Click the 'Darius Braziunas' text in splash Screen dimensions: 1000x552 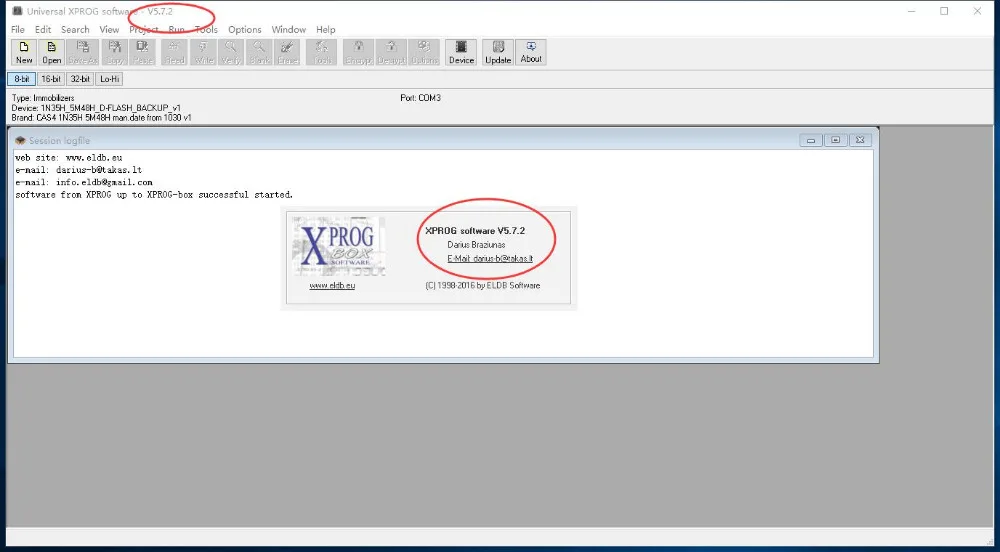(476, 245)
